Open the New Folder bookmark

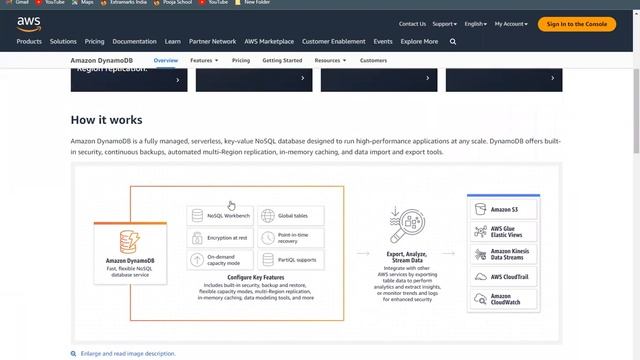point(252,2)
